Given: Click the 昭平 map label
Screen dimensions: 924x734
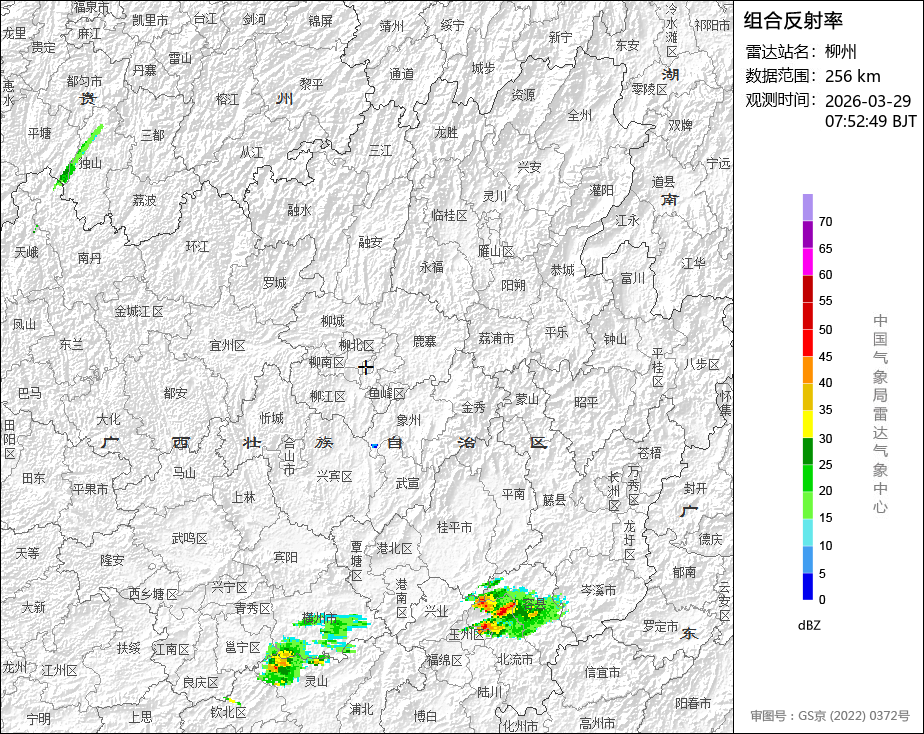Looking at the screenshot, I should click(586, 402).
